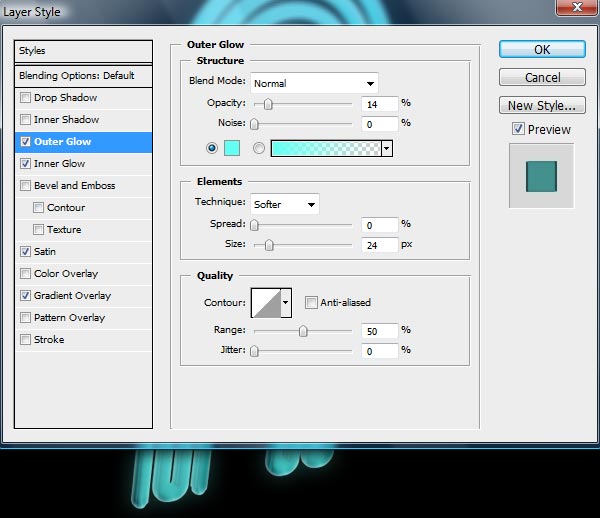Select the solid color radio button
The height and width of the screenshot is (518, 600).
tap(212, 148)
